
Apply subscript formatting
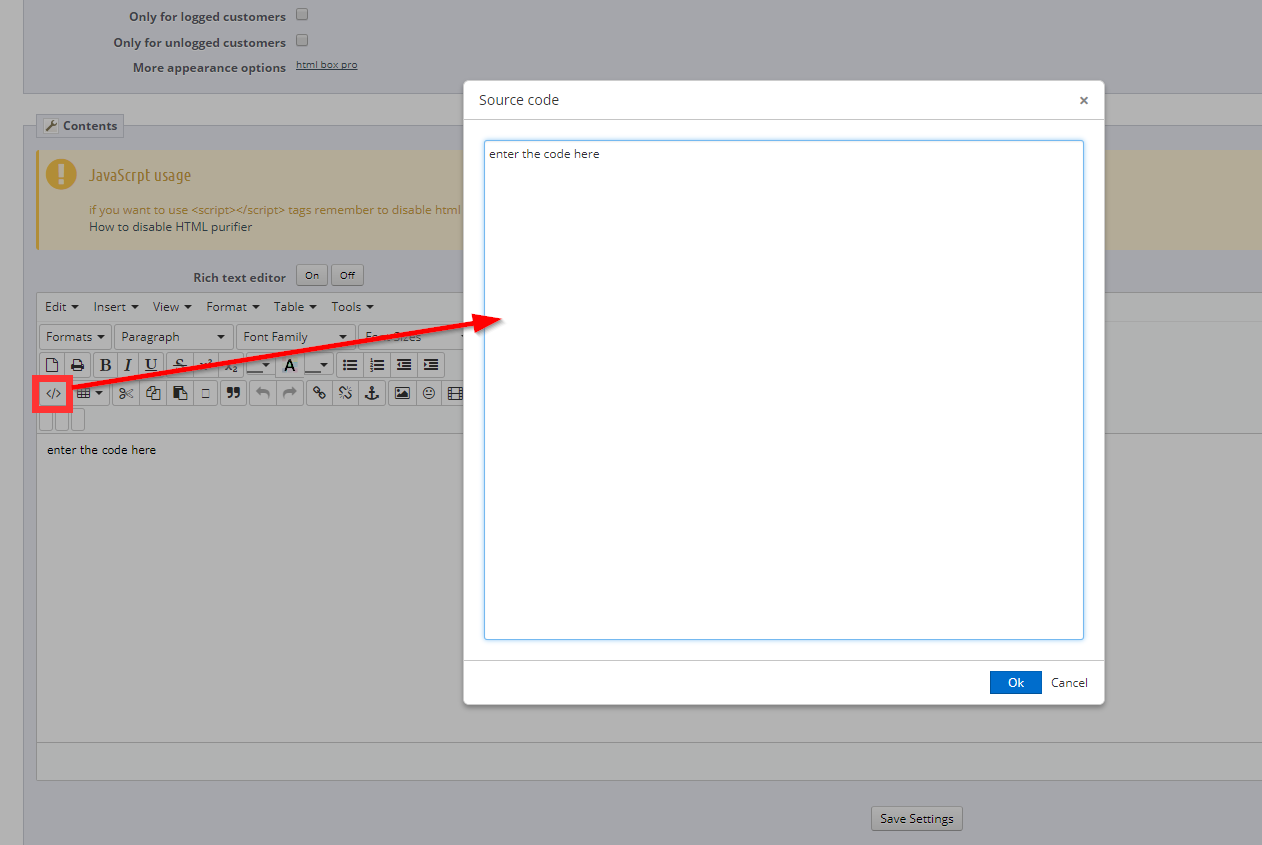click(x=231, y=365)
